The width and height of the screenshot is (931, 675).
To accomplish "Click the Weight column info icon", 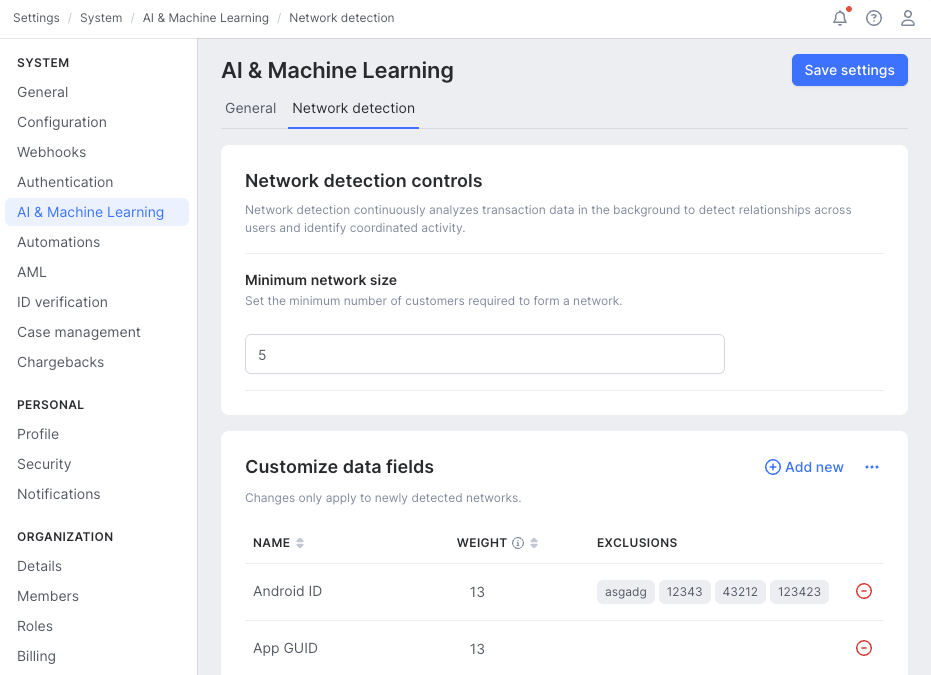I will coord(518,543).
